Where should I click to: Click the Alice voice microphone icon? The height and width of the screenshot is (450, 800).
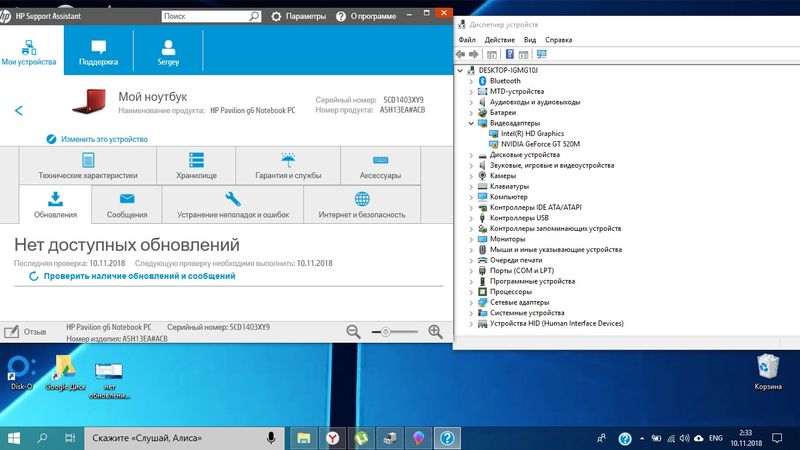pyautogui.click(x=271, y=438)
